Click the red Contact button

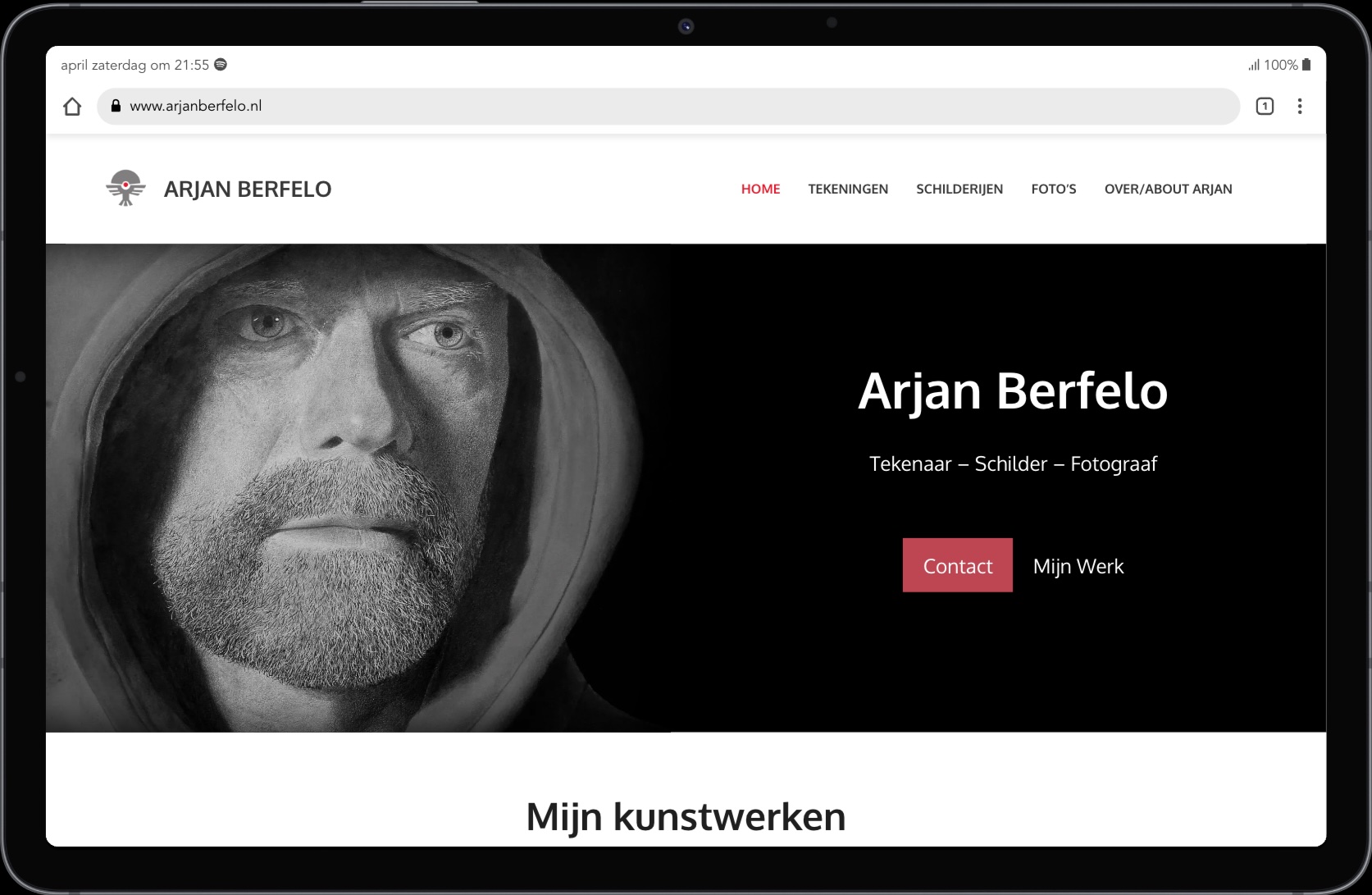coord(958,565)
